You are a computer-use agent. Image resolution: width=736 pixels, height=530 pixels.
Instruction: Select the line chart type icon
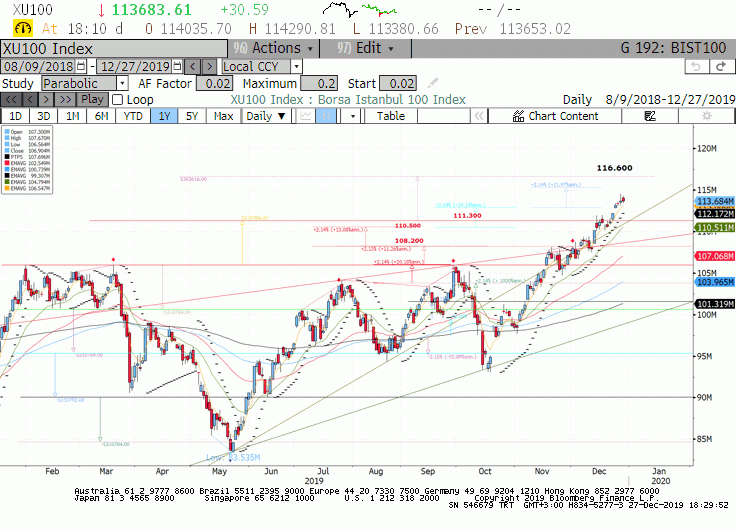click(x=306, y=116)
